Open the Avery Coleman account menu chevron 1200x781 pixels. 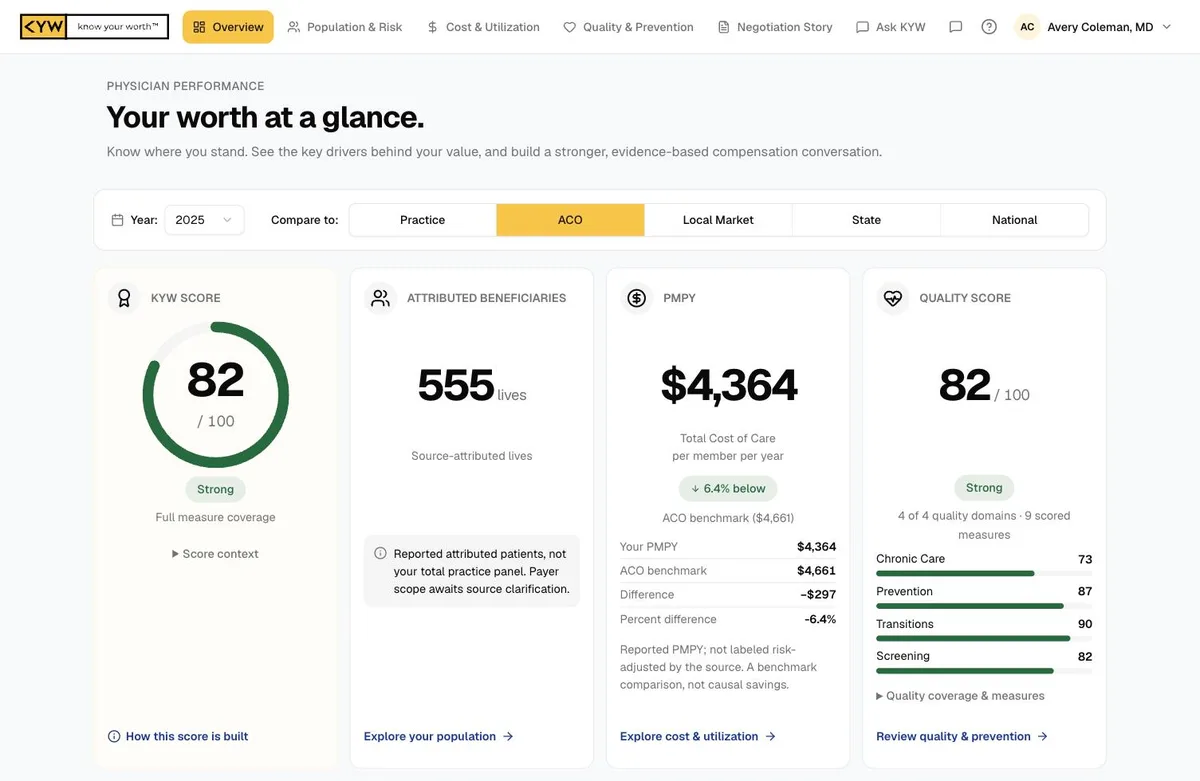[1166, 27]
